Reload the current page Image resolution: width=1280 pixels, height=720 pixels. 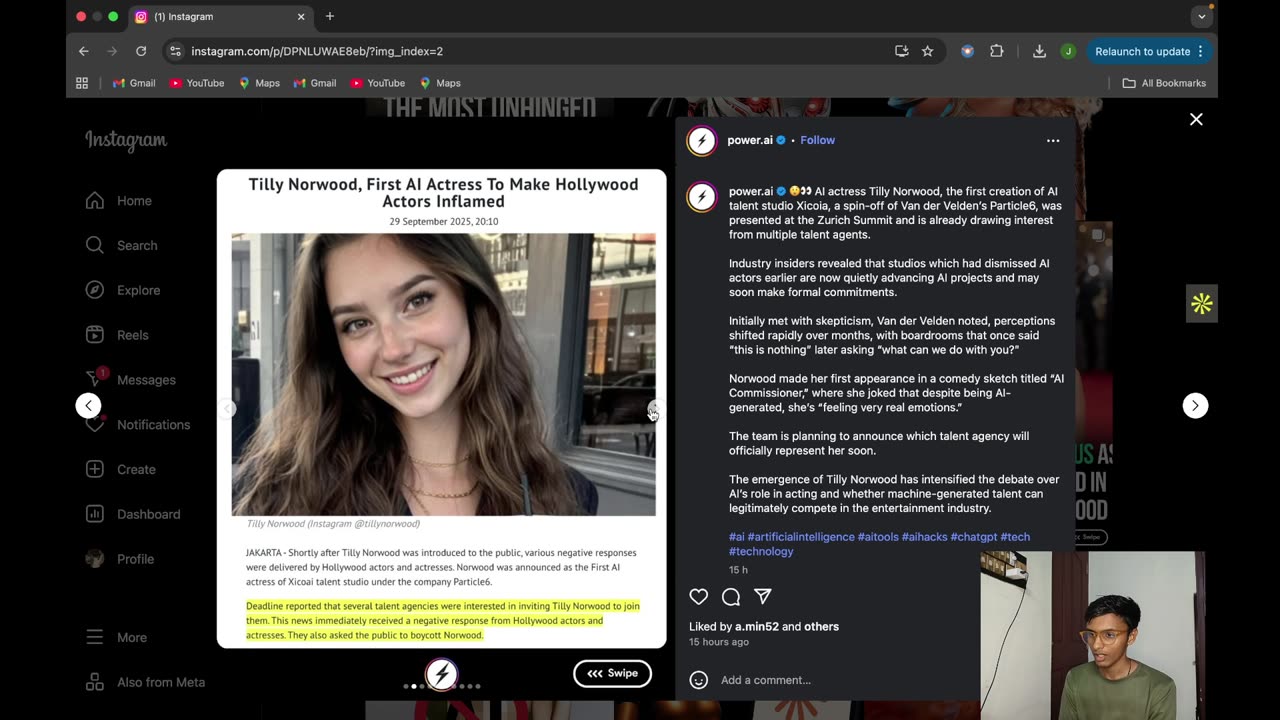click(141, 51)
